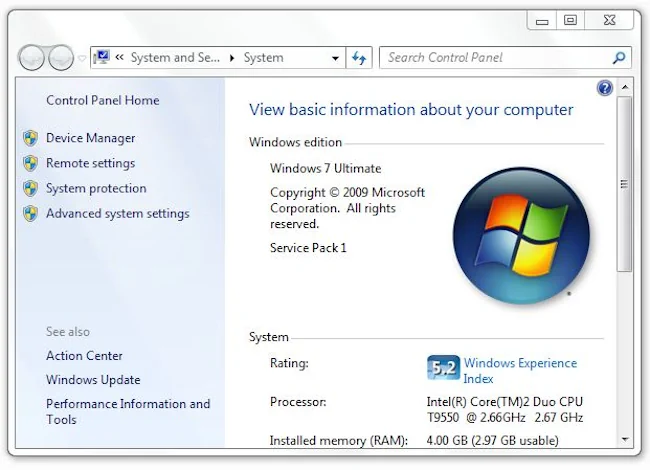This screenshot has width=650, height=470.
Task: Click the 4.00 GB RAM value
Action: point(492,440)
